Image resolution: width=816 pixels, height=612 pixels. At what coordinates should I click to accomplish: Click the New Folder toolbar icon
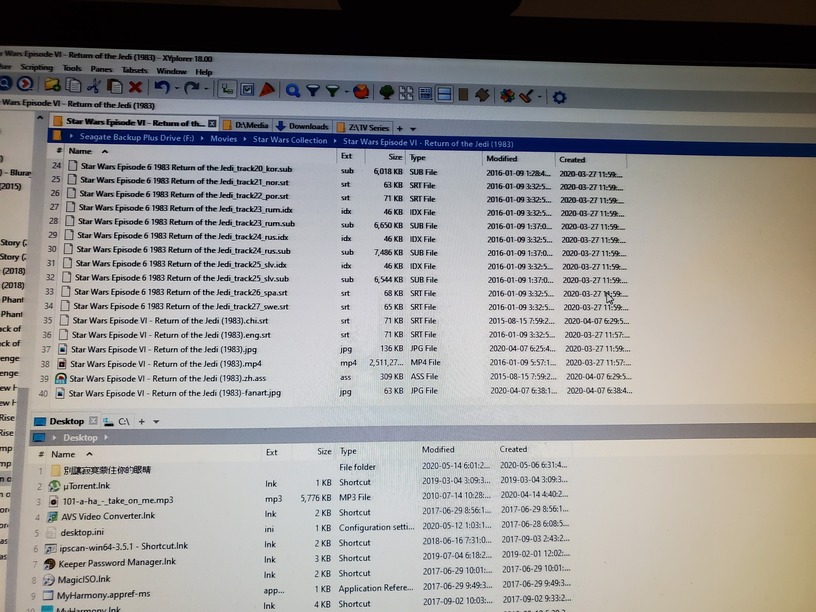(x=52, y=84)
